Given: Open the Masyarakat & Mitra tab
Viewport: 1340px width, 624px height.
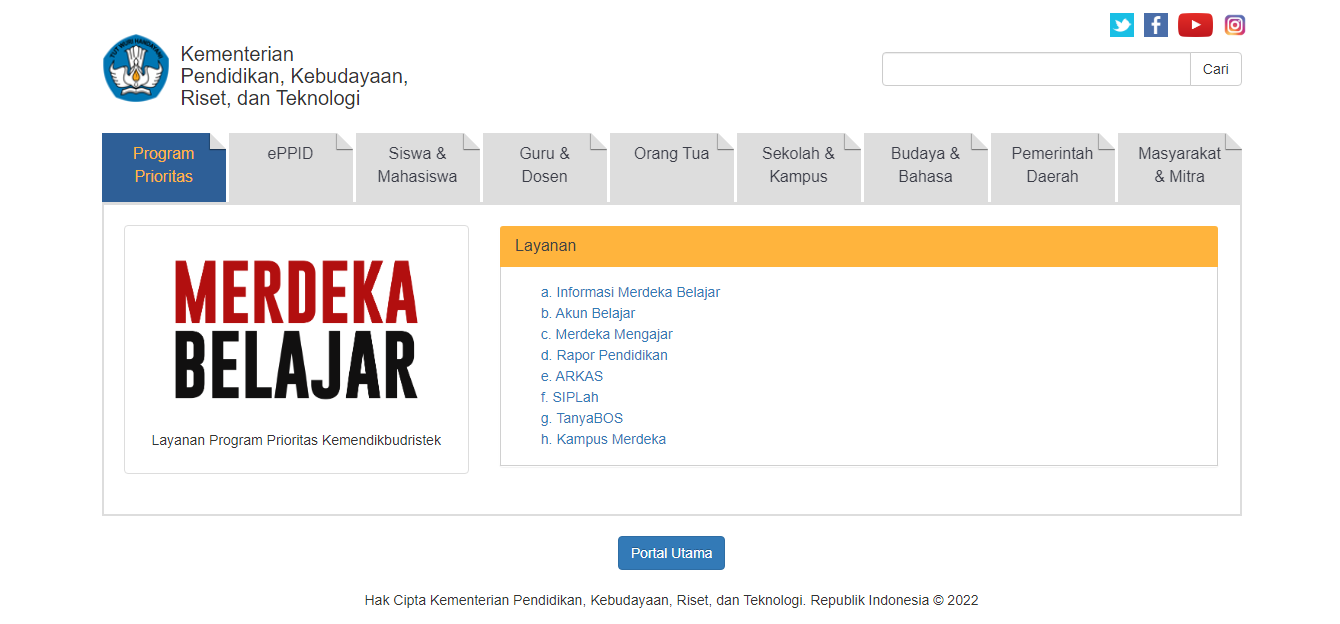Looking at the screenshot, I should coord(1180,167).
